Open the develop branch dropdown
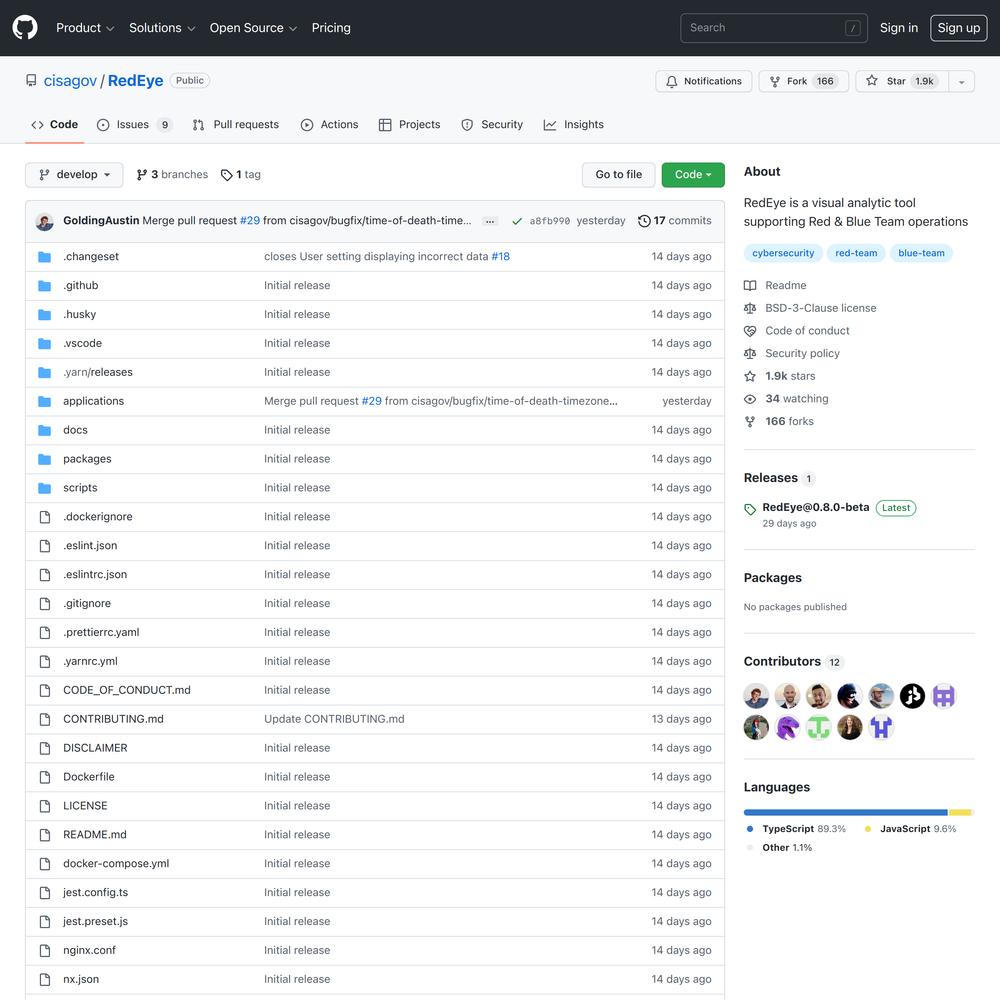 74,175
